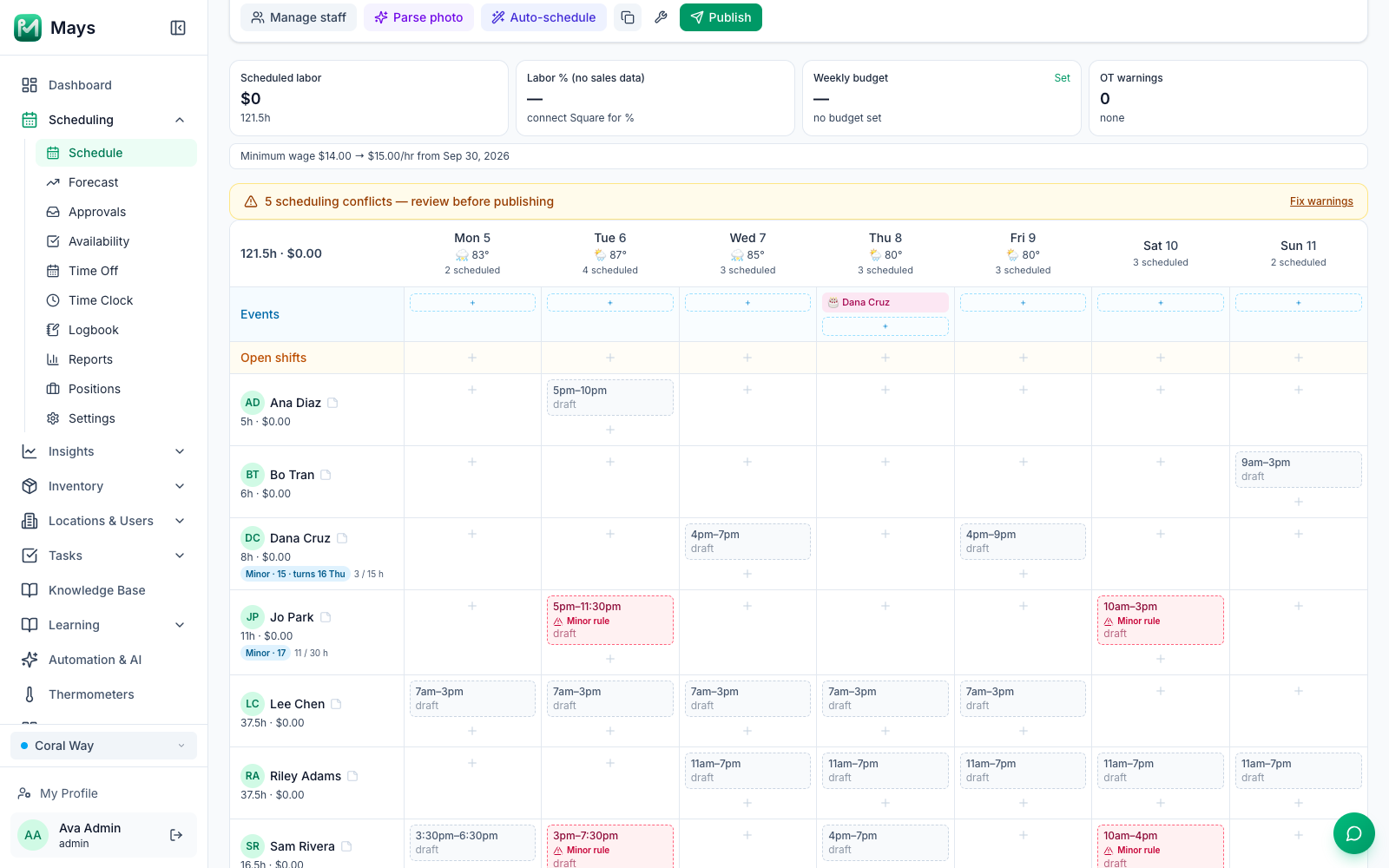The height and width of the screenshot is (868, 1389).
Task: Open Bo Tran's 9am–3pm Sunday shift
Action: coord(1299,470)
